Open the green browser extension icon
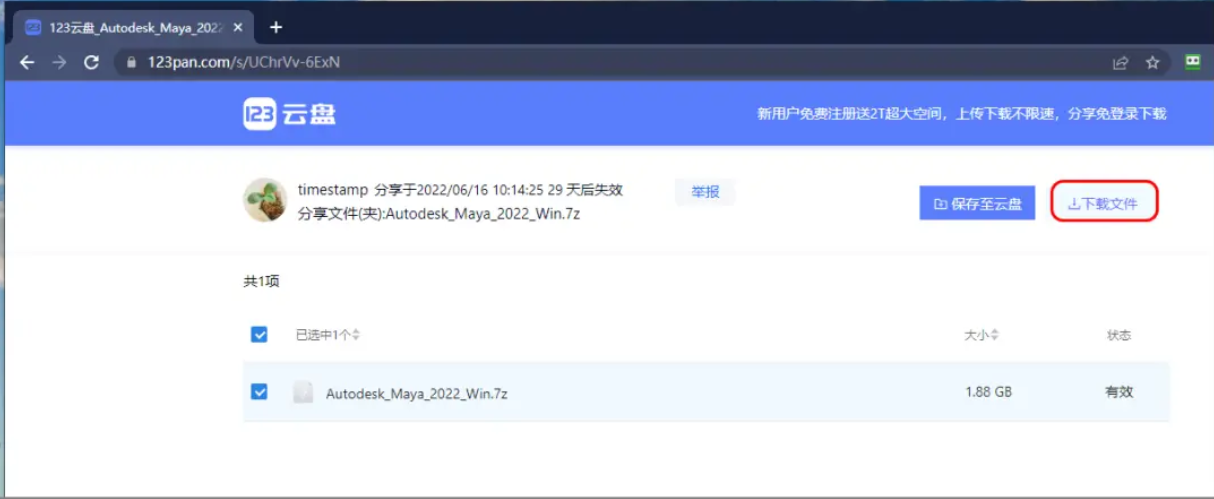This screenshot has height=499, width=1214. point(1192,62)
